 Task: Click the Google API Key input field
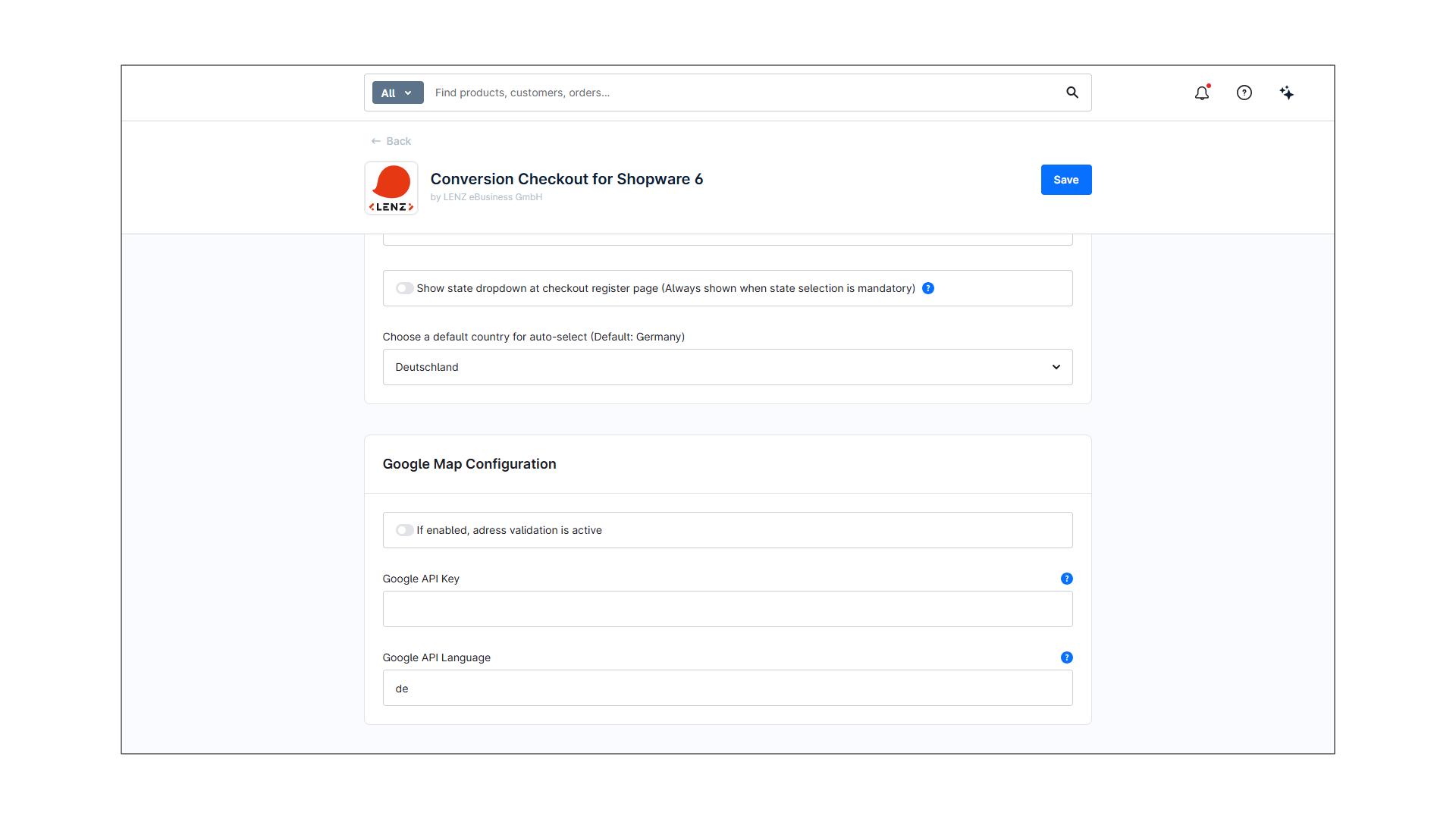pyautogui.click(x=726, y=609)
